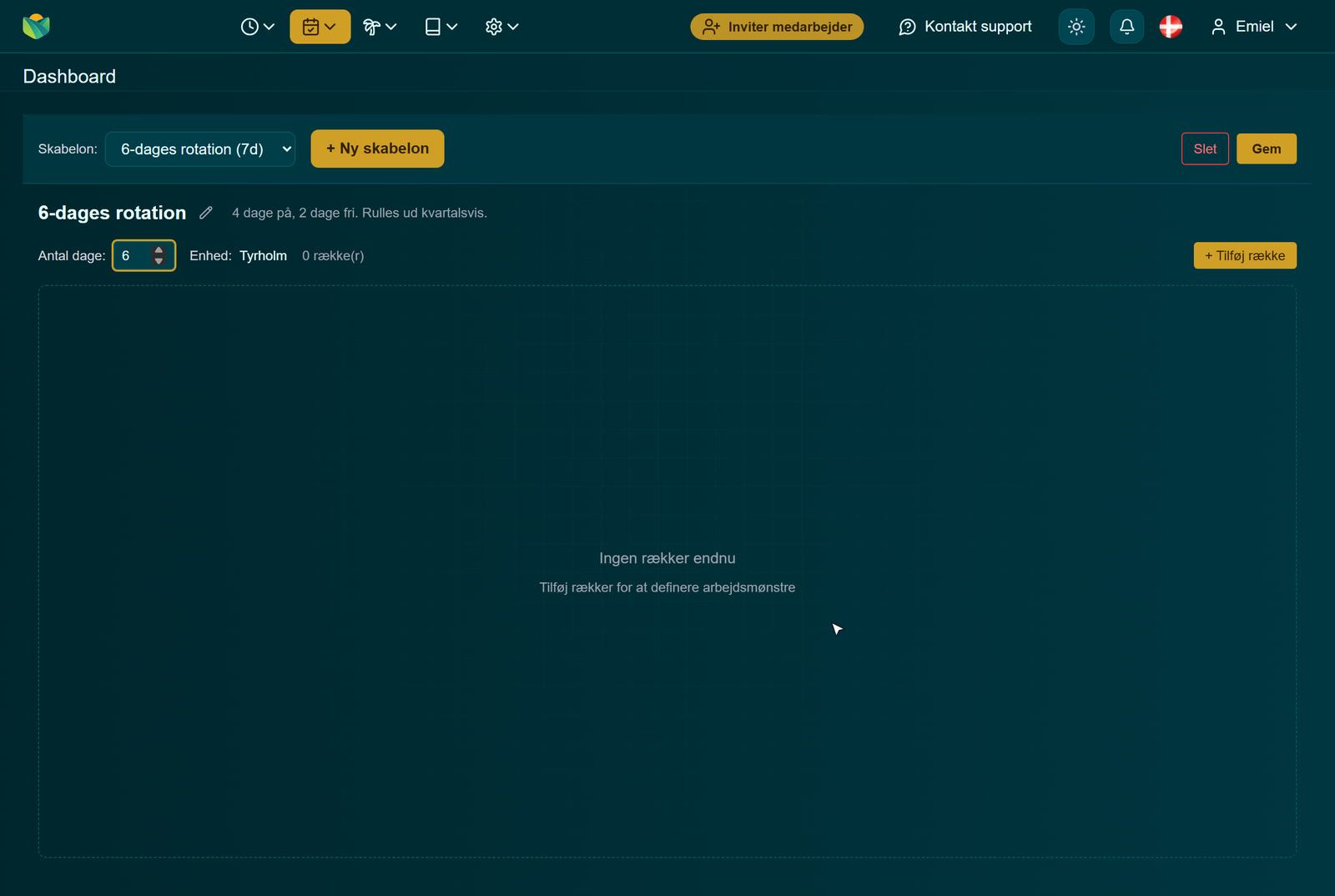1335x896 pixels.
Task: Open the book/handbook menu
Action: (x=441, y=27)
